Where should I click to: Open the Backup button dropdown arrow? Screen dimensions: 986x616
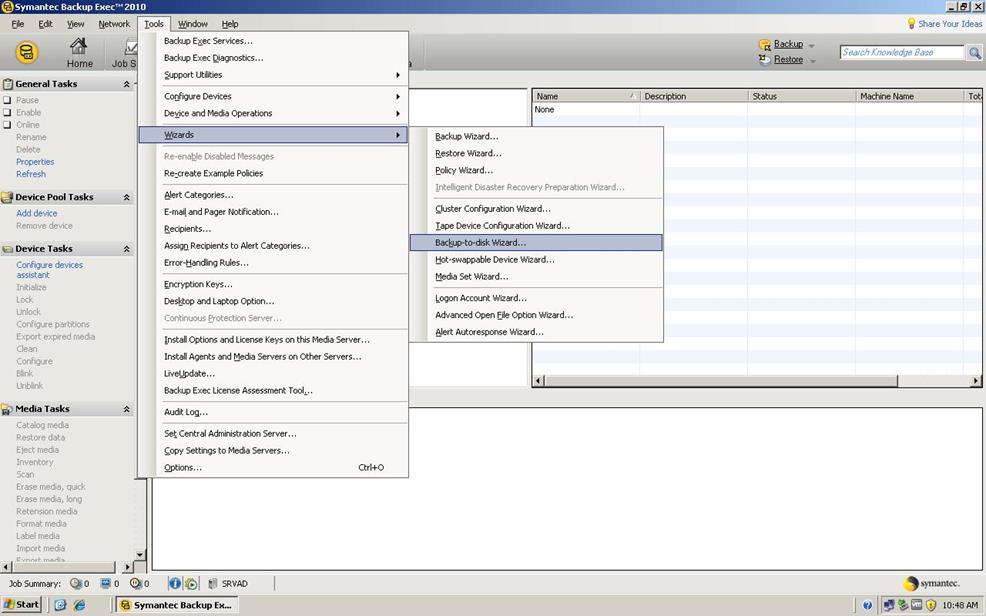811,45
